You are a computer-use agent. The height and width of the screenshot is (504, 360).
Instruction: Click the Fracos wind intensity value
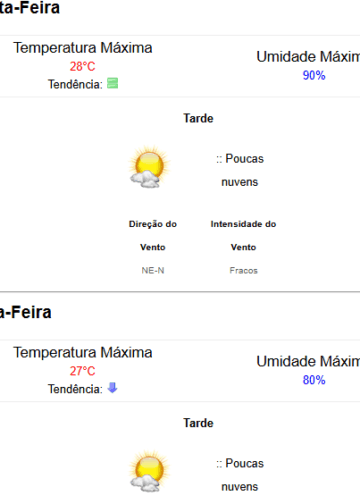243,270
